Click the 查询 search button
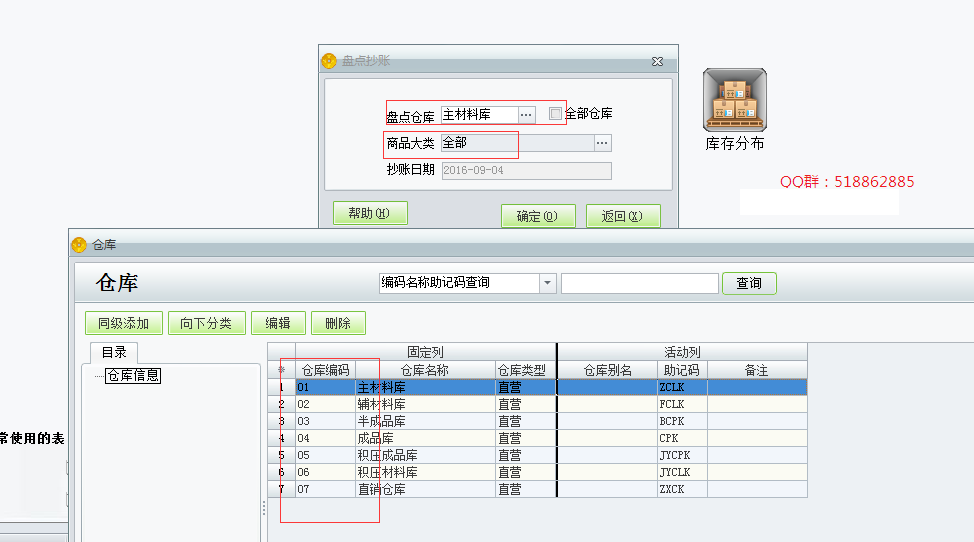The image size is (974, 542). (749, 283)
